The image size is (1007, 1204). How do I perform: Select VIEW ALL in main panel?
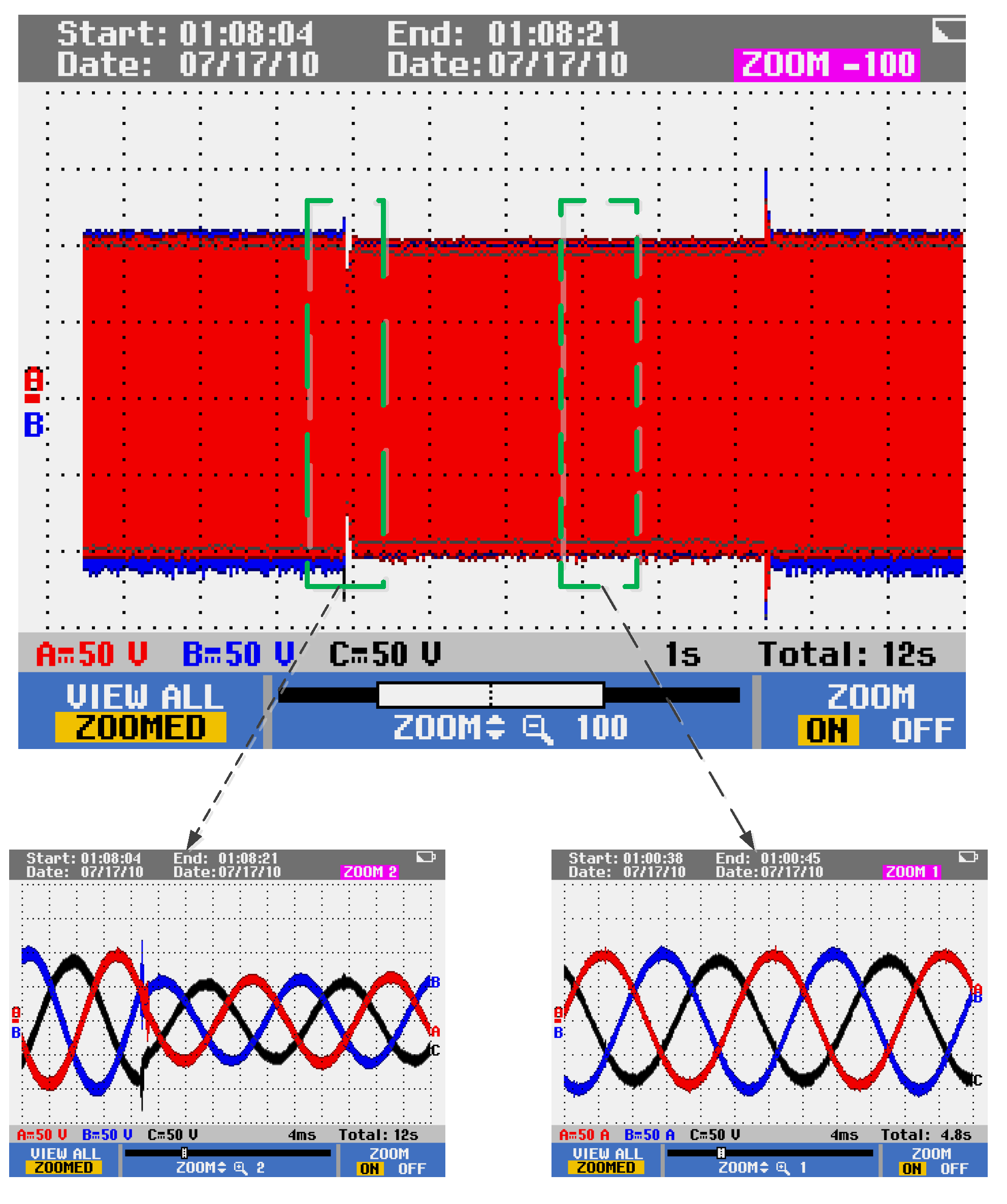pyautogui.click(x=145, y=697)
